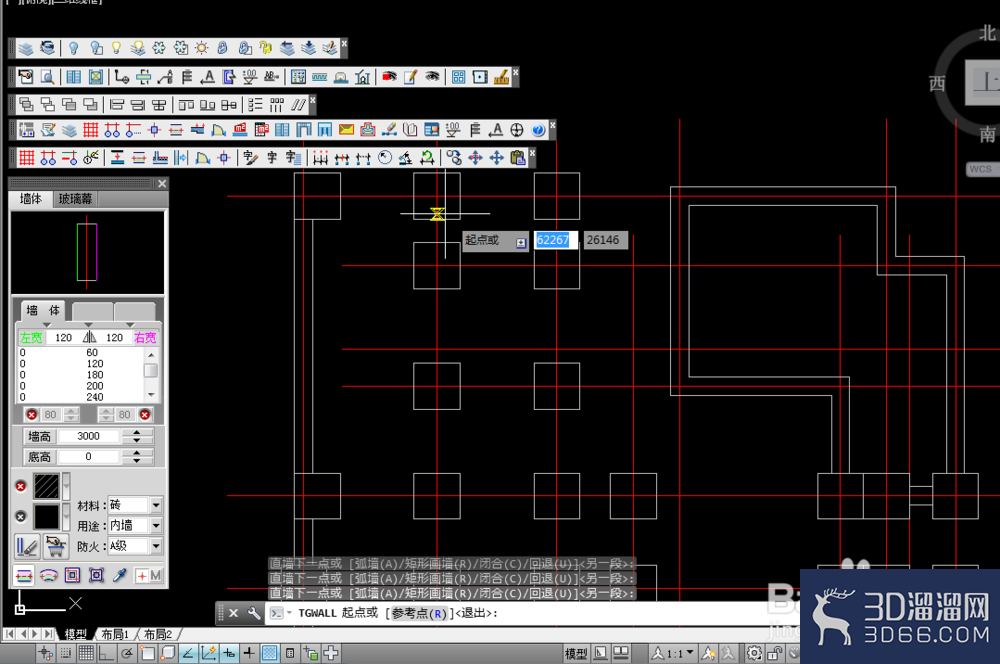Image resolution: width=1000 pixels, height=664 pixels.
Task: Toggle ortho mode in status bar
Action: [106, 653]
